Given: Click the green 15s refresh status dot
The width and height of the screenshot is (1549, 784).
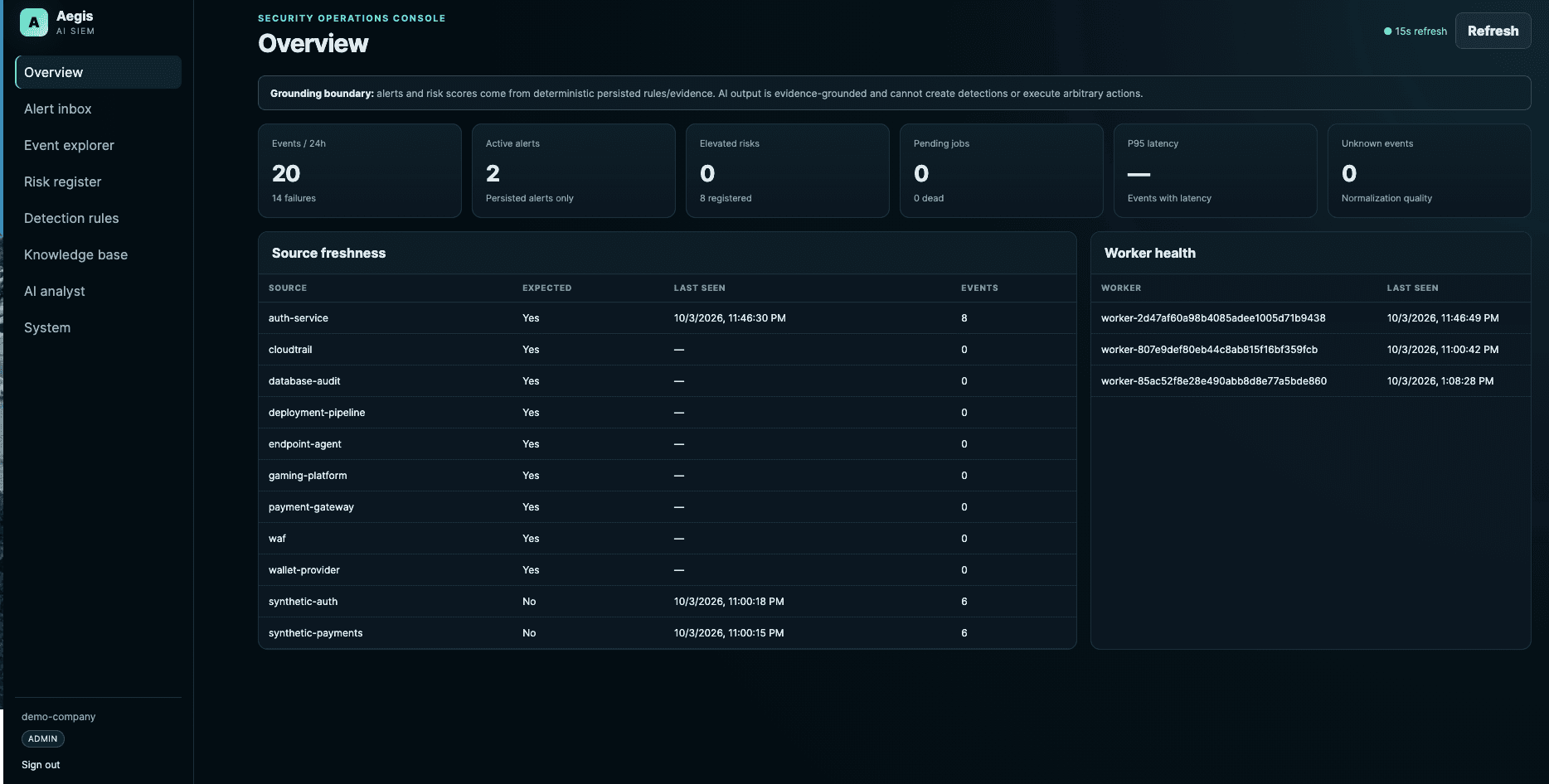Looking at the screenshot, I should [1387, 31].
